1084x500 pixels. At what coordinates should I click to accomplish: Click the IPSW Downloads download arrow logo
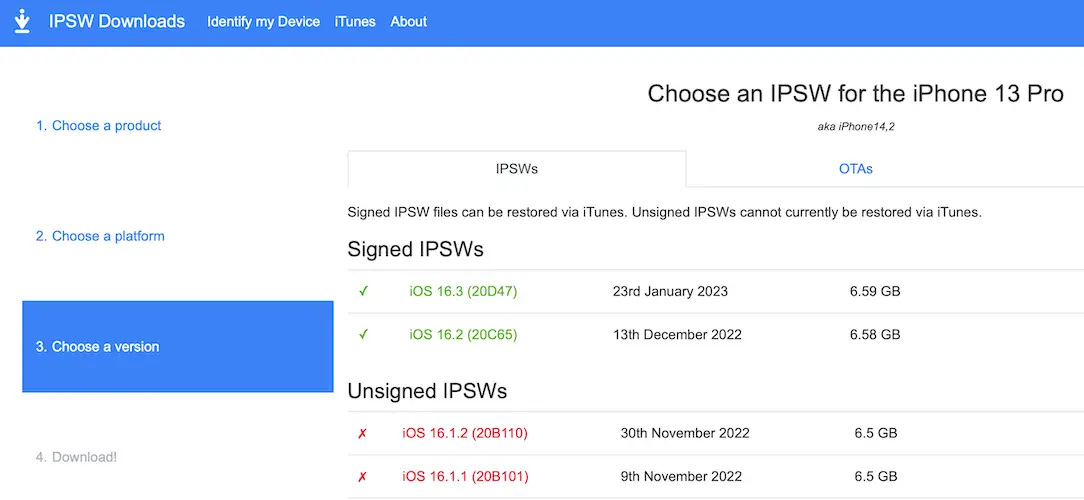pyautogui.click(x=22, y=21)
